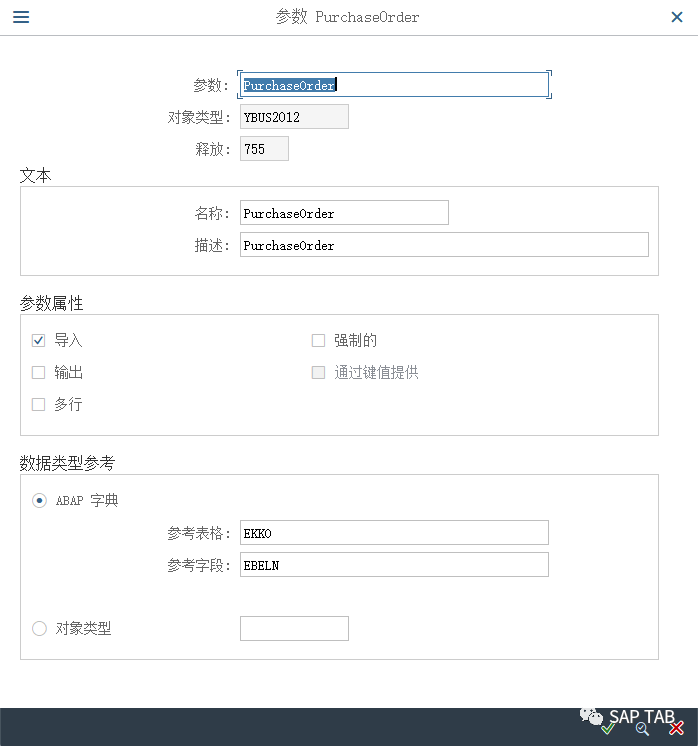The image size is (698, 746).
Task: Select the 释放 field showing 755
Action: coord(264,148)
